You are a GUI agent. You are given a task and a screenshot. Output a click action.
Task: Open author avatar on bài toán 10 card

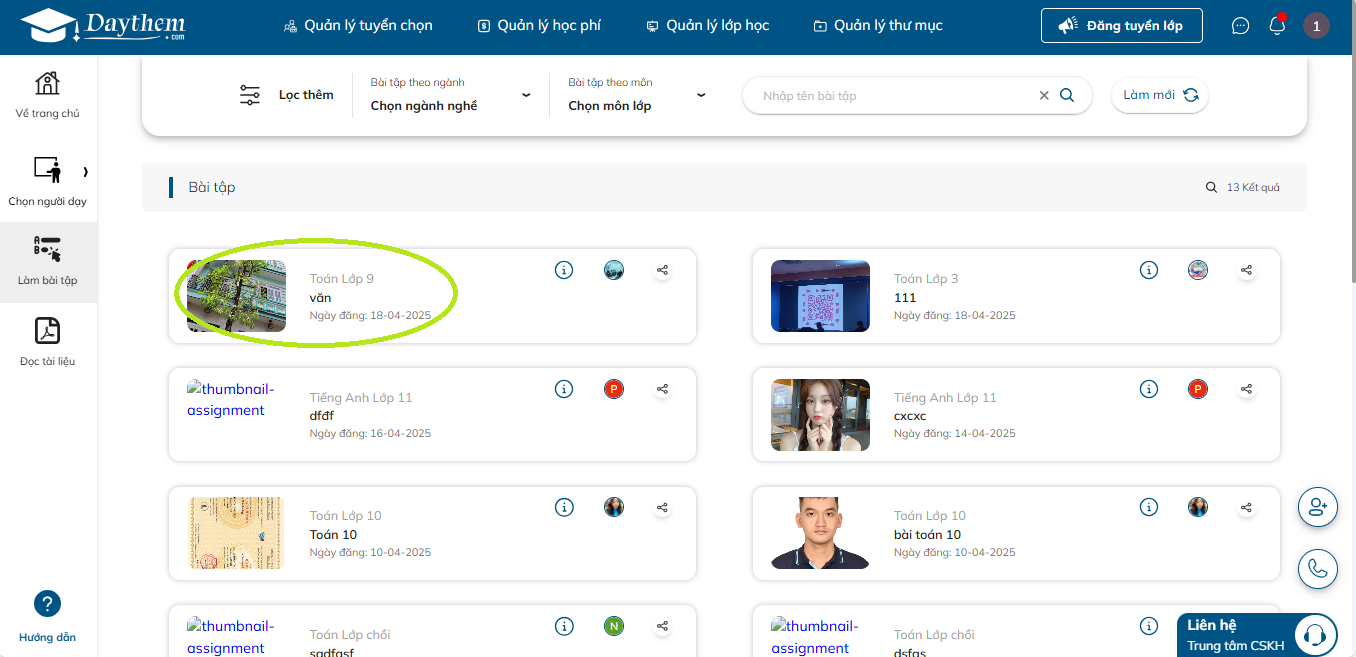pos(1198,507)
